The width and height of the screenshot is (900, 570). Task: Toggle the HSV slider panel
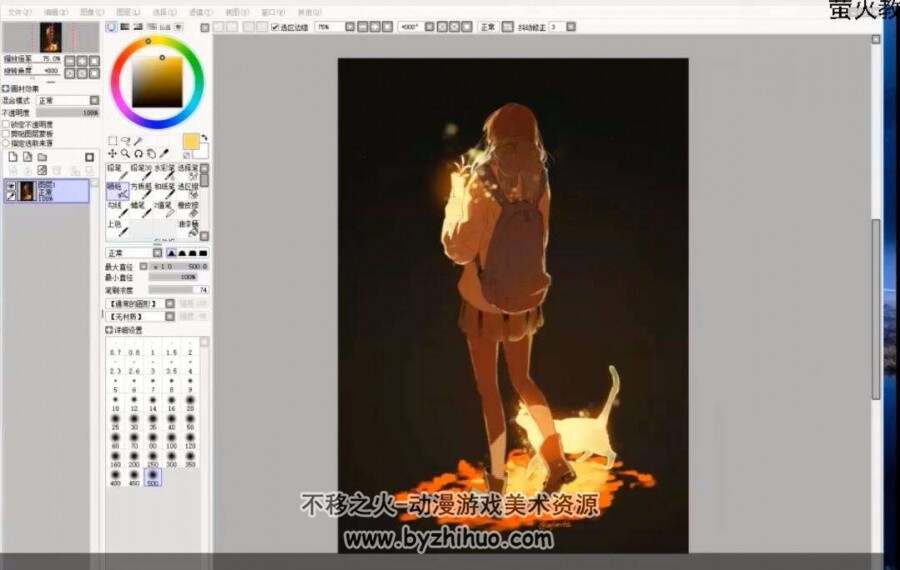pyautogui.click(x=138, y=27)
